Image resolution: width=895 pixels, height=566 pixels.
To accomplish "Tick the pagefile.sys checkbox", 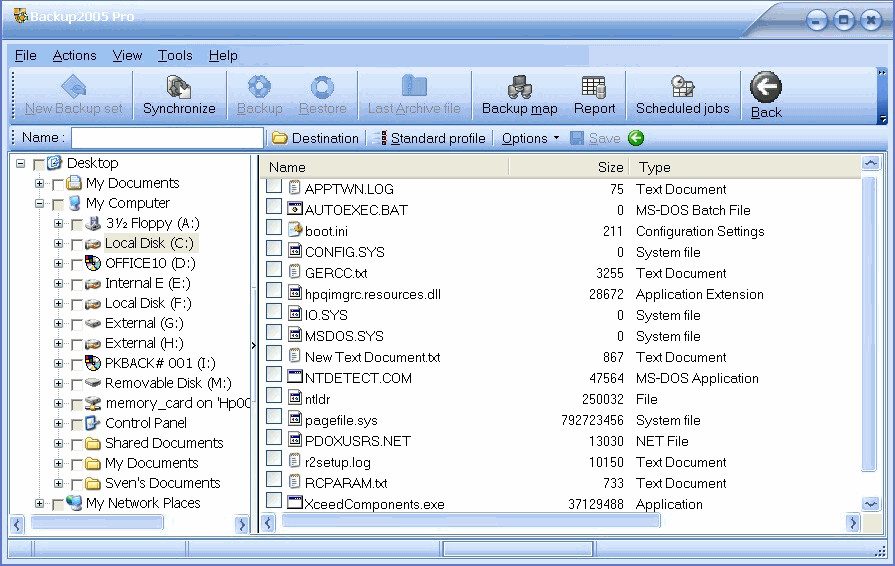I will coord(274,417).
